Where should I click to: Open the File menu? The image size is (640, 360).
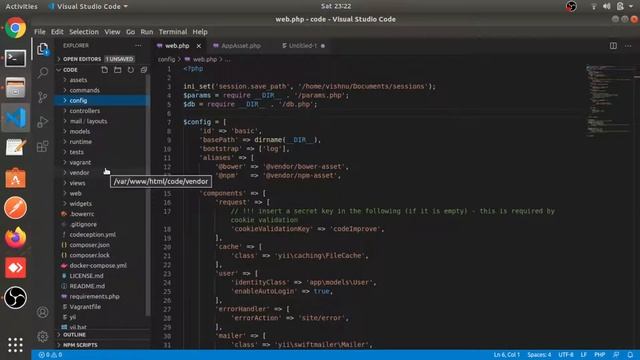pos(40,32)
